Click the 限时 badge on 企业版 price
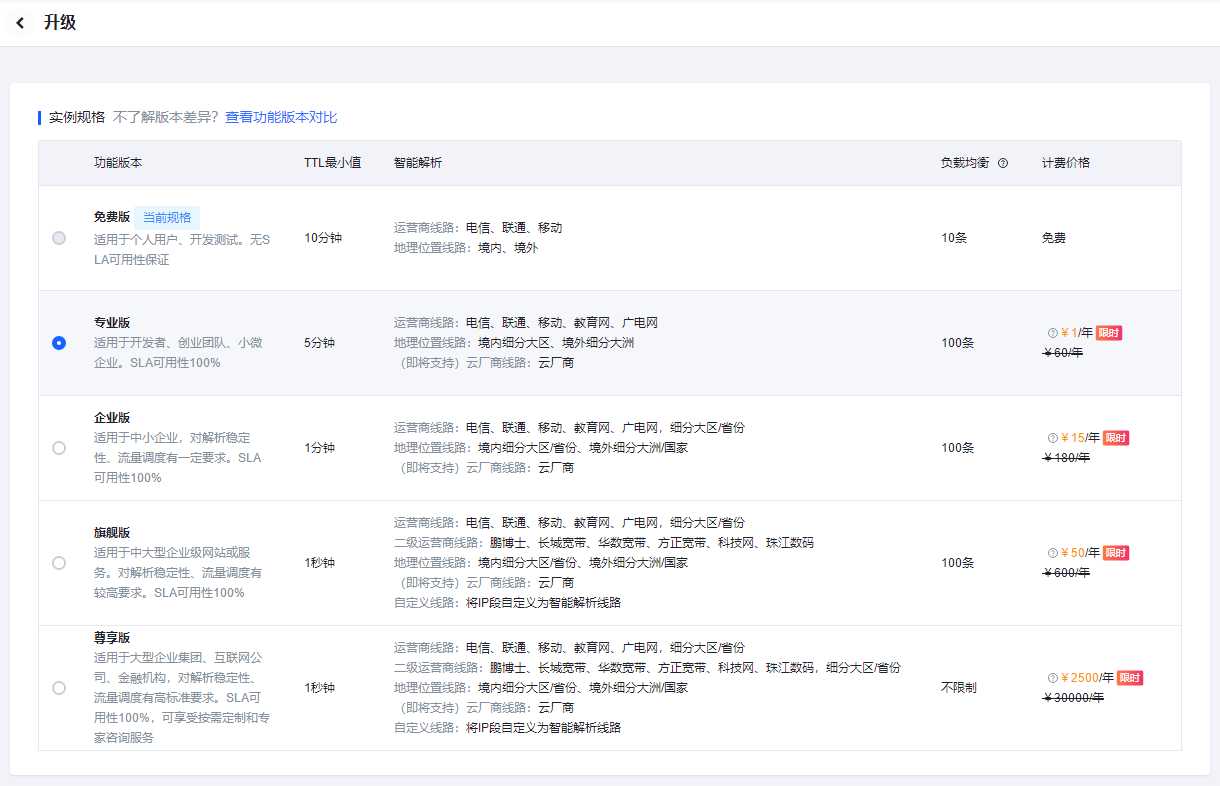The height and width of the screenshot is (786, 1220). (1116, 438)
